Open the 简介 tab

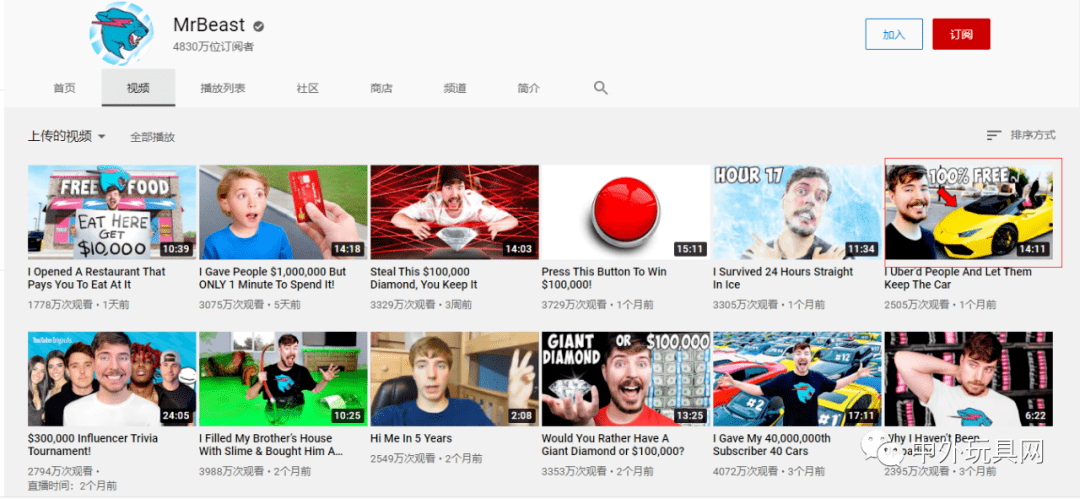(x=528, y=88)
